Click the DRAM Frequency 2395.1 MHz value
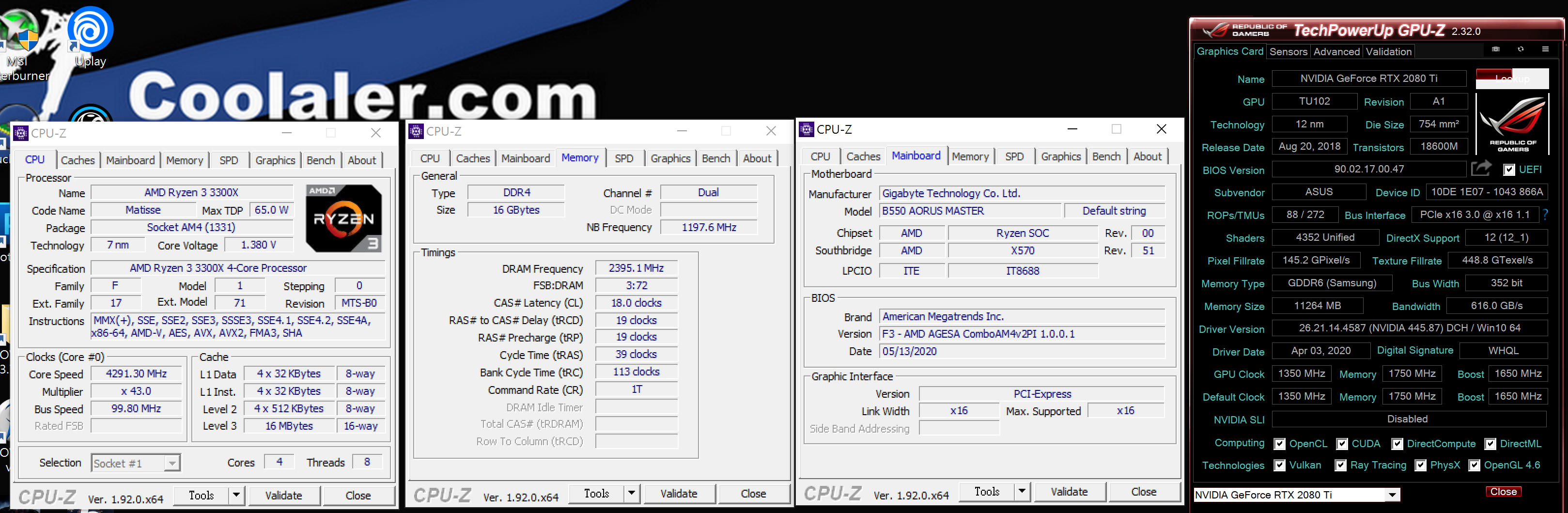The height and width of the screenshot is (513, 1568). coord(636,268)
